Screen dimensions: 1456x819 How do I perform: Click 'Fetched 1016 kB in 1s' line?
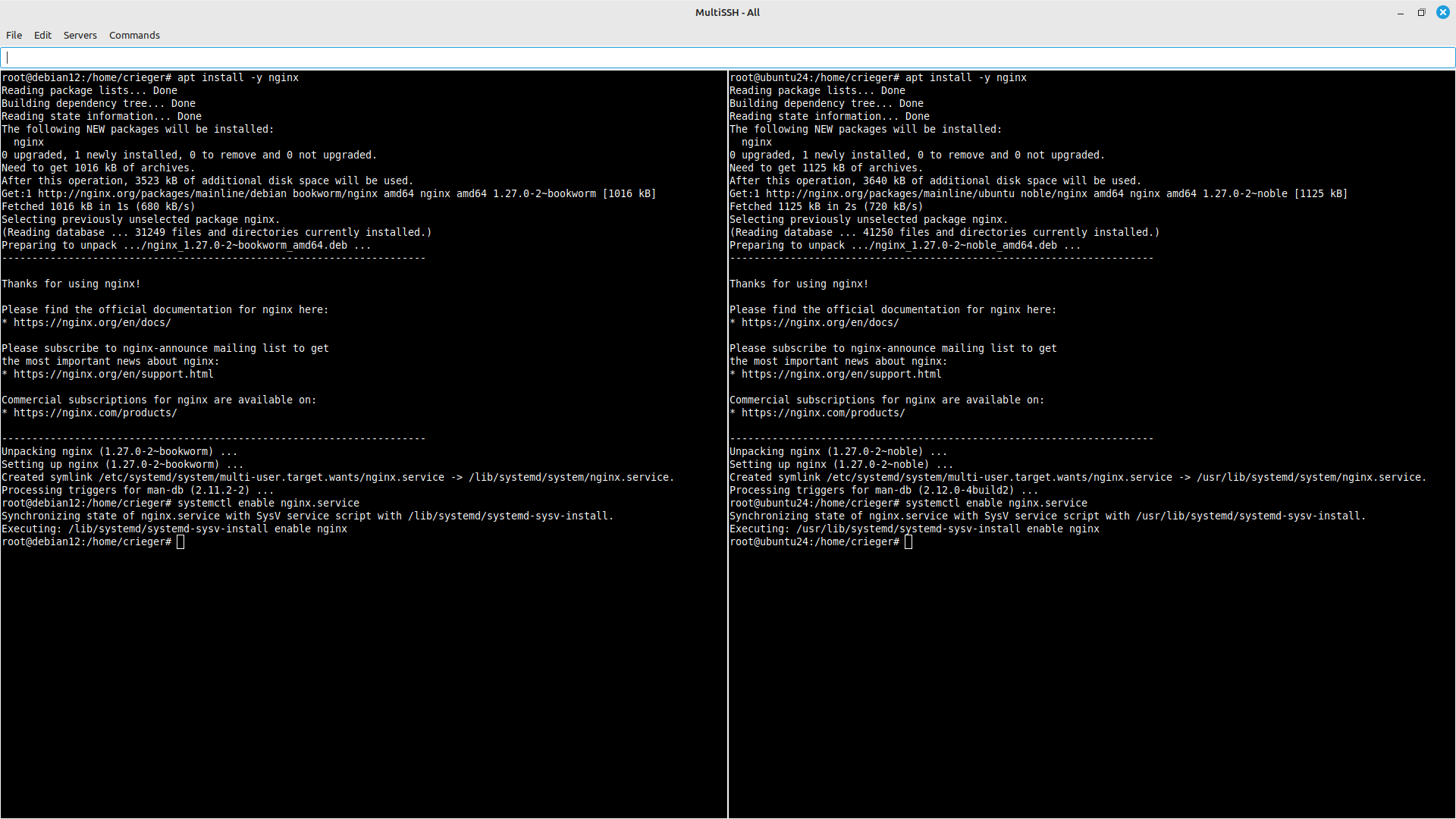[99, 206]
